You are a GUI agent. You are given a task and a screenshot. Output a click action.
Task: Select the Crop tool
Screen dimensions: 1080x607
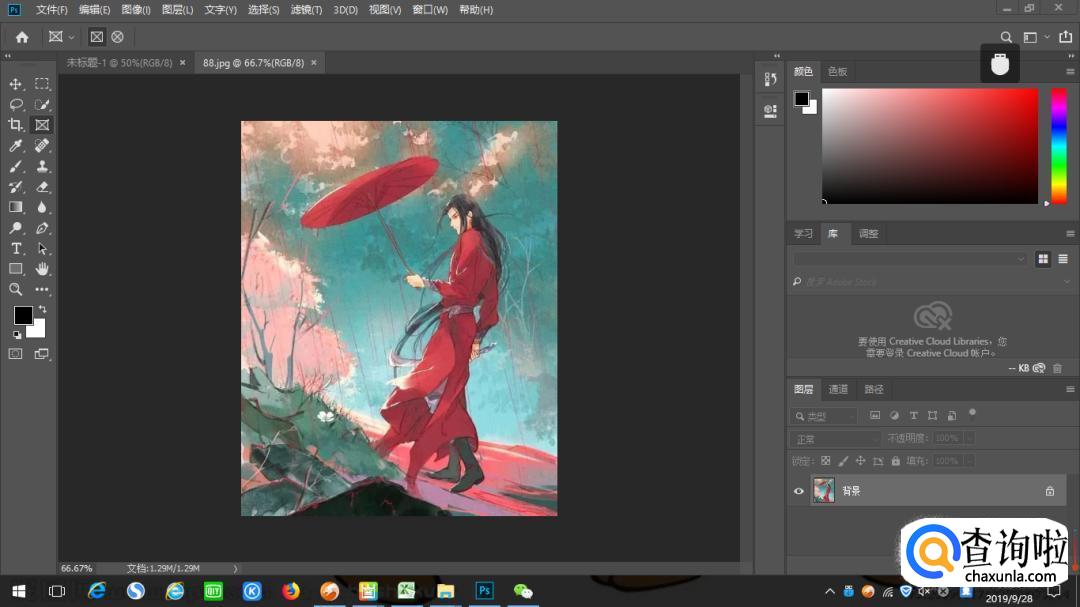point(15,125)
